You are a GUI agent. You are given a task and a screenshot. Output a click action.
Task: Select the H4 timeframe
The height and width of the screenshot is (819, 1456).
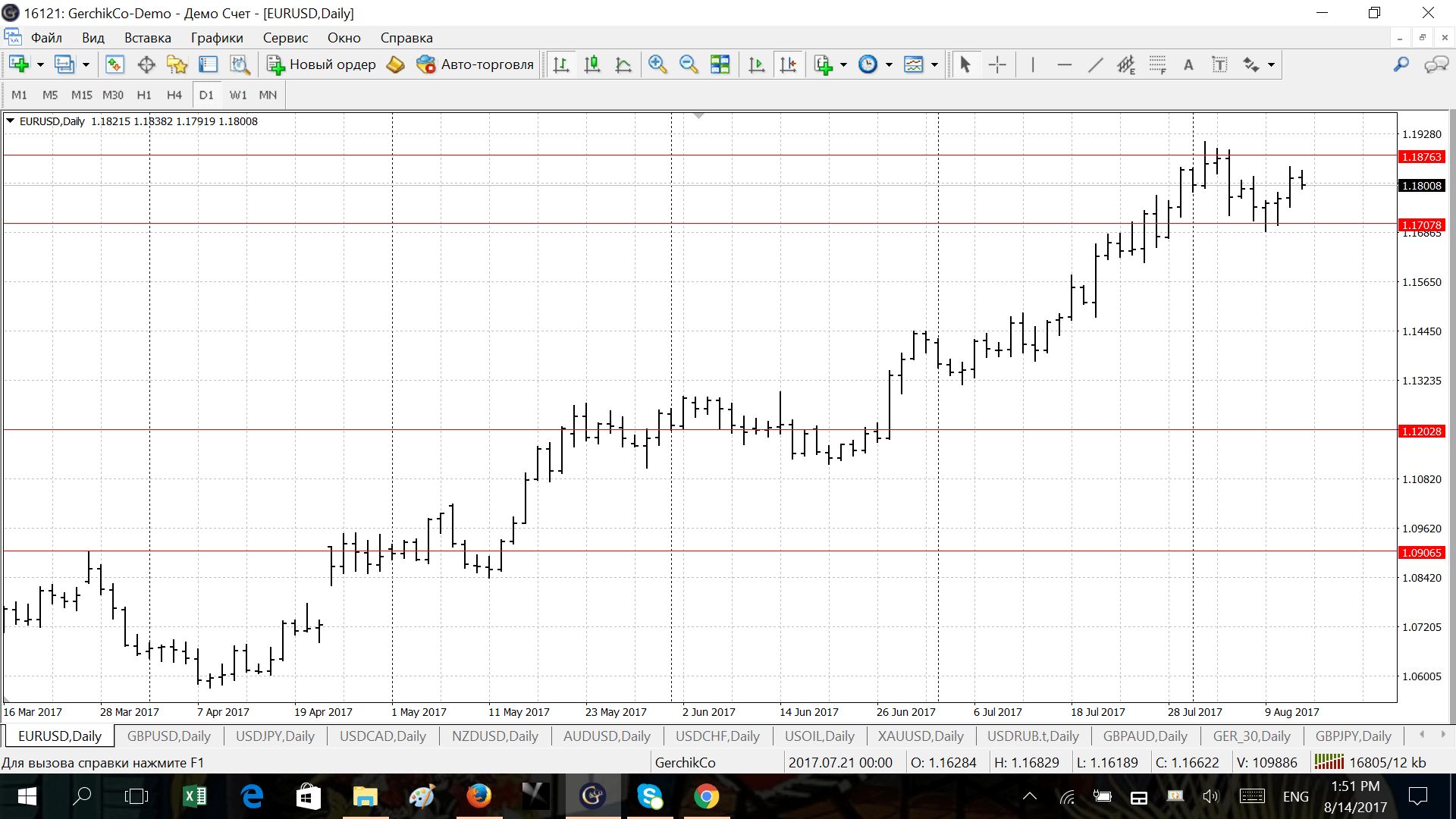[174, 95]
